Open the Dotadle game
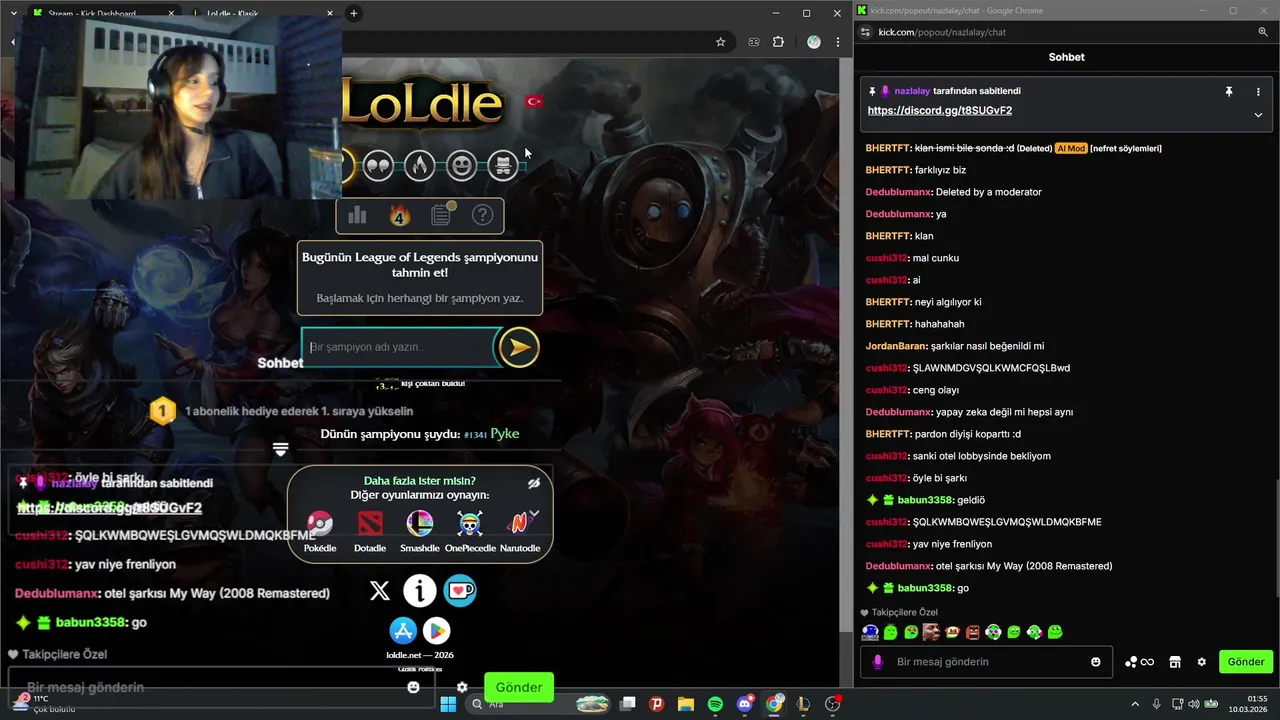Screen dimensions: 1280x720 pos(370,531)
